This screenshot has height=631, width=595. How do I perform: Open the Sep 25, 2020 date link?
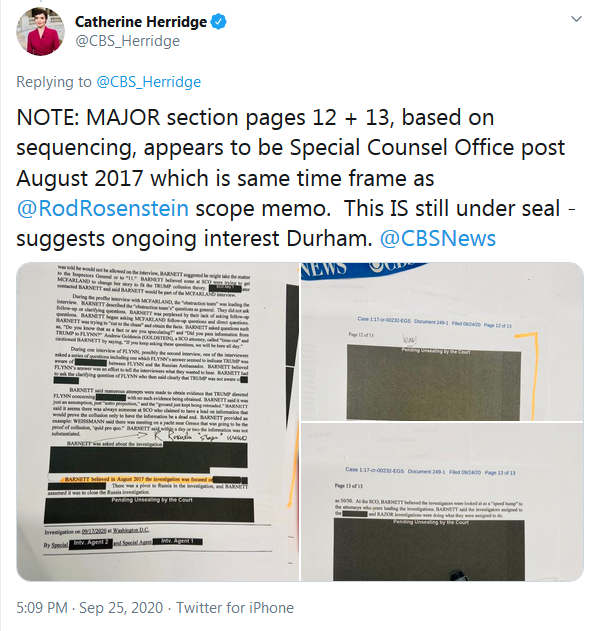121,608
